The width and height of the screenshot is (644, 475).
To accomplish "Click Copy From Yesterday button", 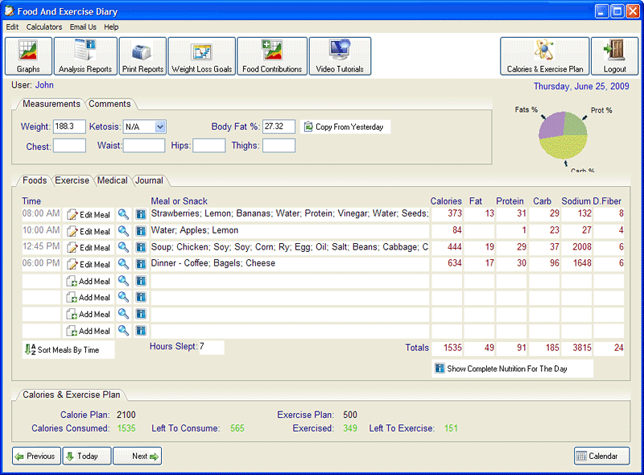I will (345, 127).
